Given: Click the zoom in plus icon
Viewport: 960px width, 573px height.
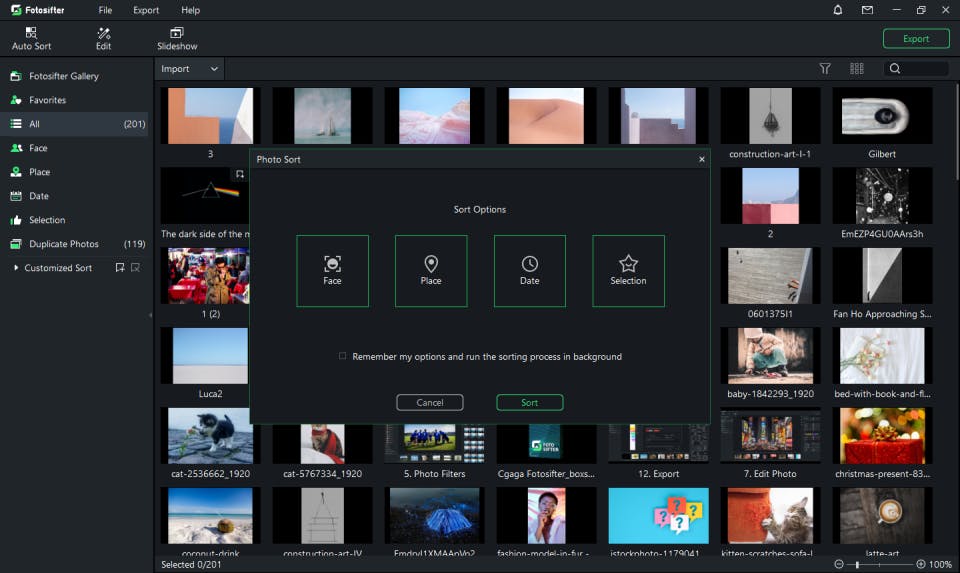Looking at the screenshot, I should click(920, 564).
